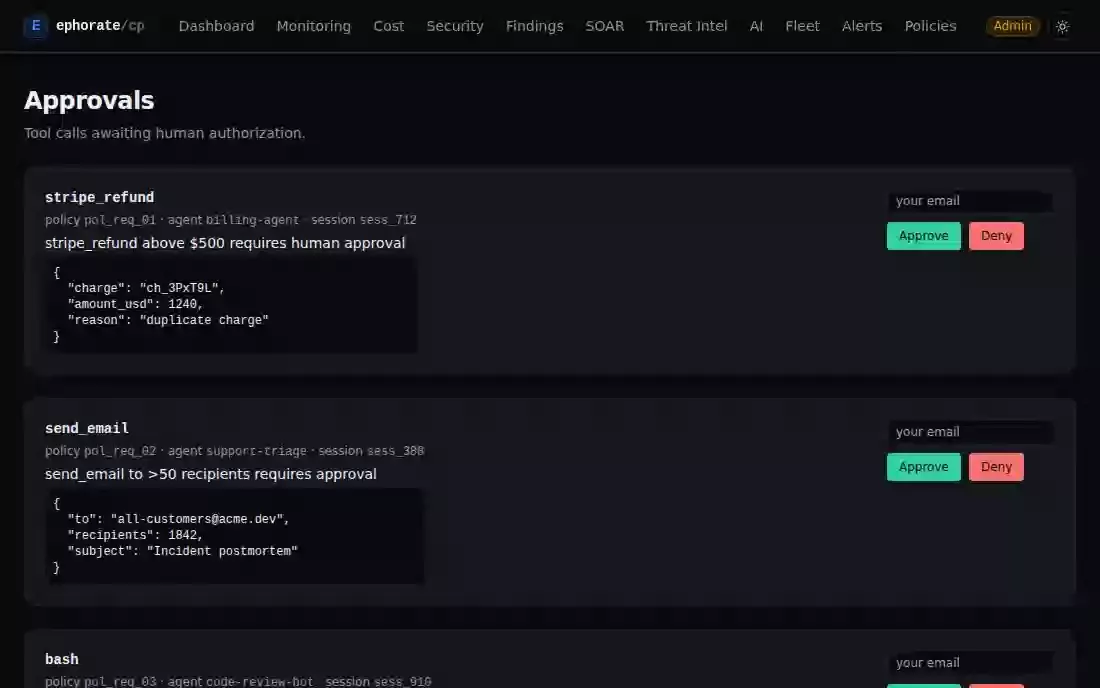Click the "recipients": 1842 JSON line
Screen dimensions: 1100x688
pos(135,535)
